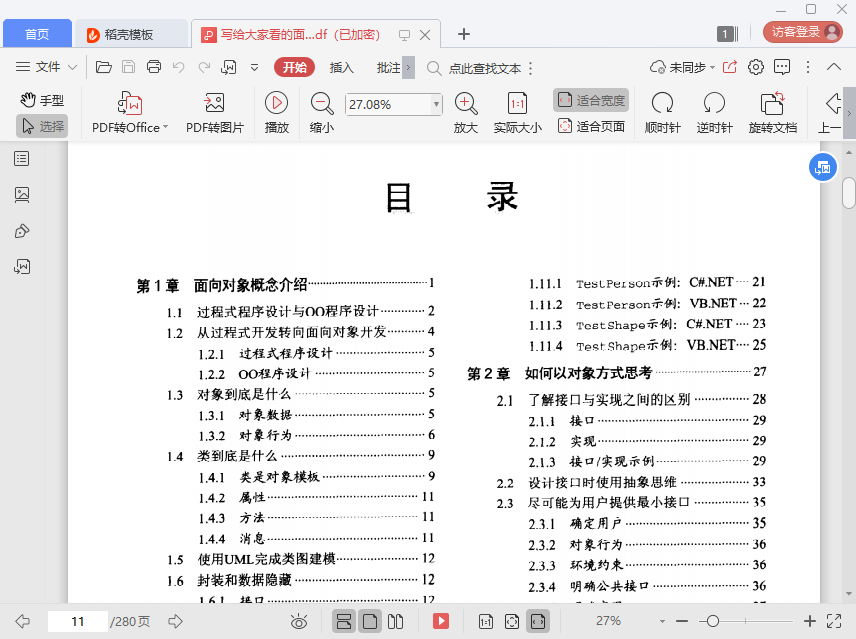Viewport: 856px width, 639px height.
Task: Switch to the 插入 ribbon tab
Action: tap(342, 67)
